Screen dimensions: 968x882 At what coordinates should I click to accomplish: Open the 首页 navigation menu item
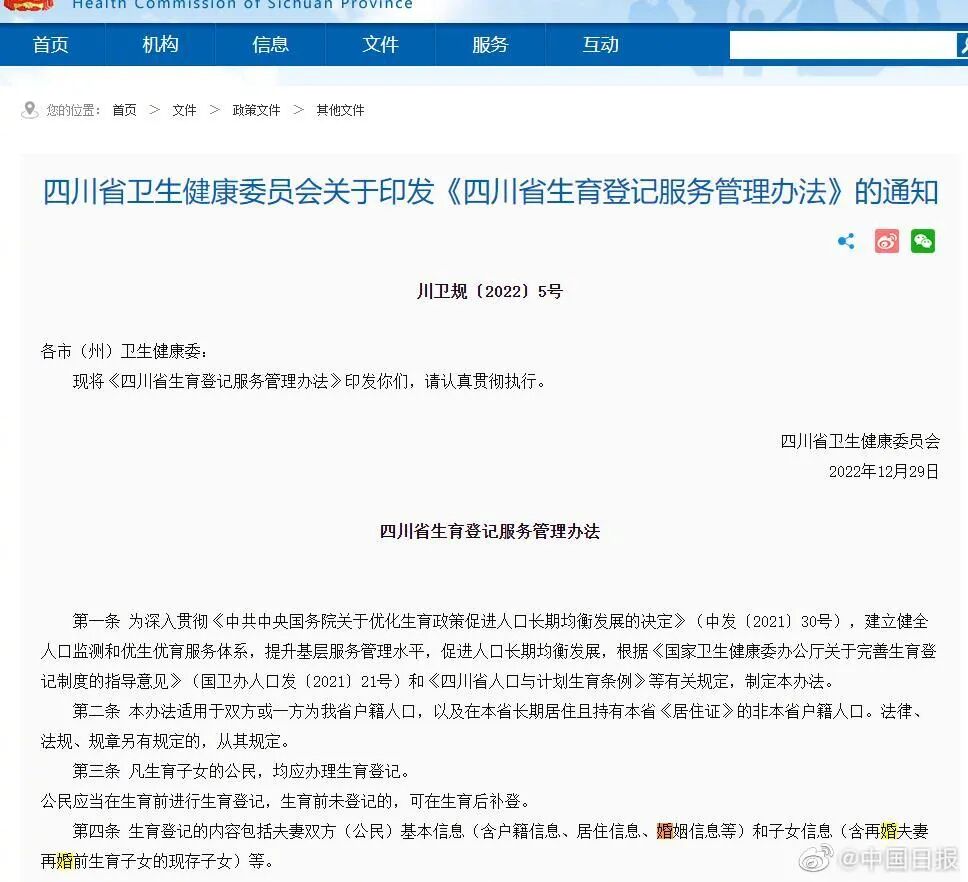pyautogui.click(x=51, y=44)
